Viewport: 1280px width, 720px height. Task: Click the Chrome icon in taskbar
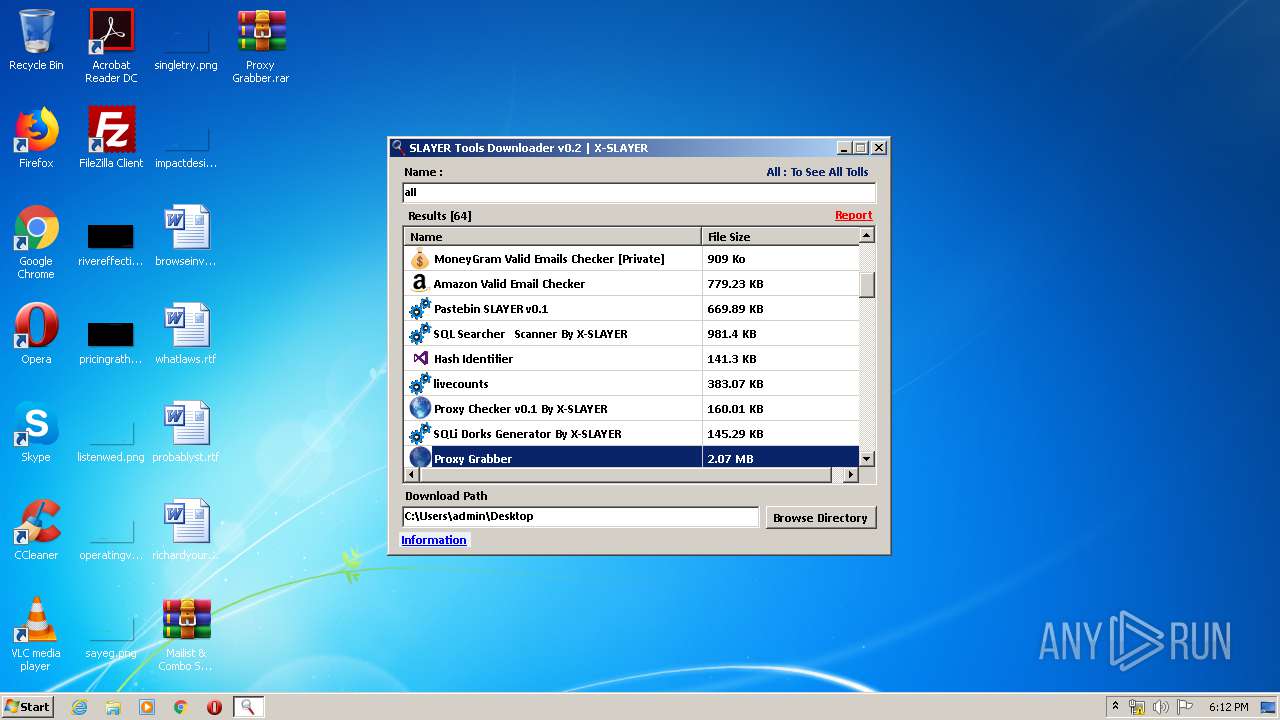coord(181,707)
